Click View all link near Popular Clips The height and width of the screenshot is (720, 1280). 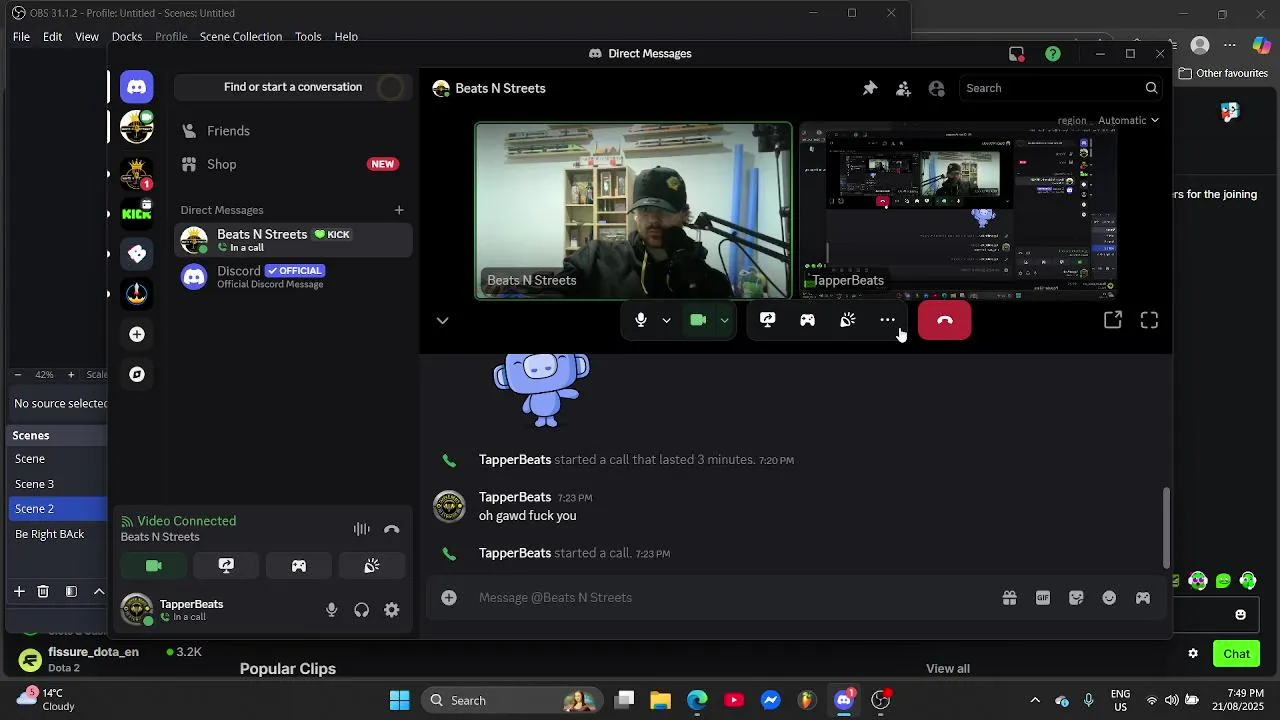point(948,669)
